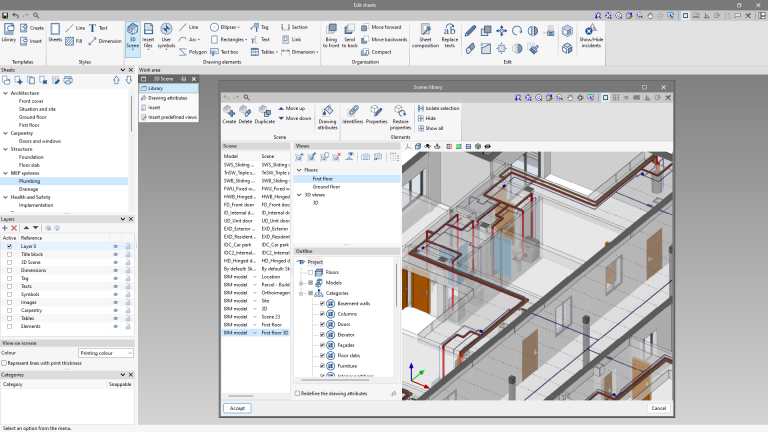Screen dimensions: 768x432
Task: Collapse the MEP systems tree group
Action: [5, 174]
